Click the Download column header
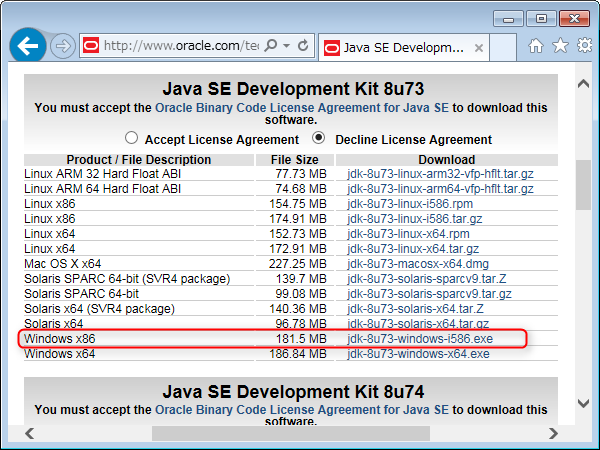The image size is (600, 450). (x=447, y=160)
